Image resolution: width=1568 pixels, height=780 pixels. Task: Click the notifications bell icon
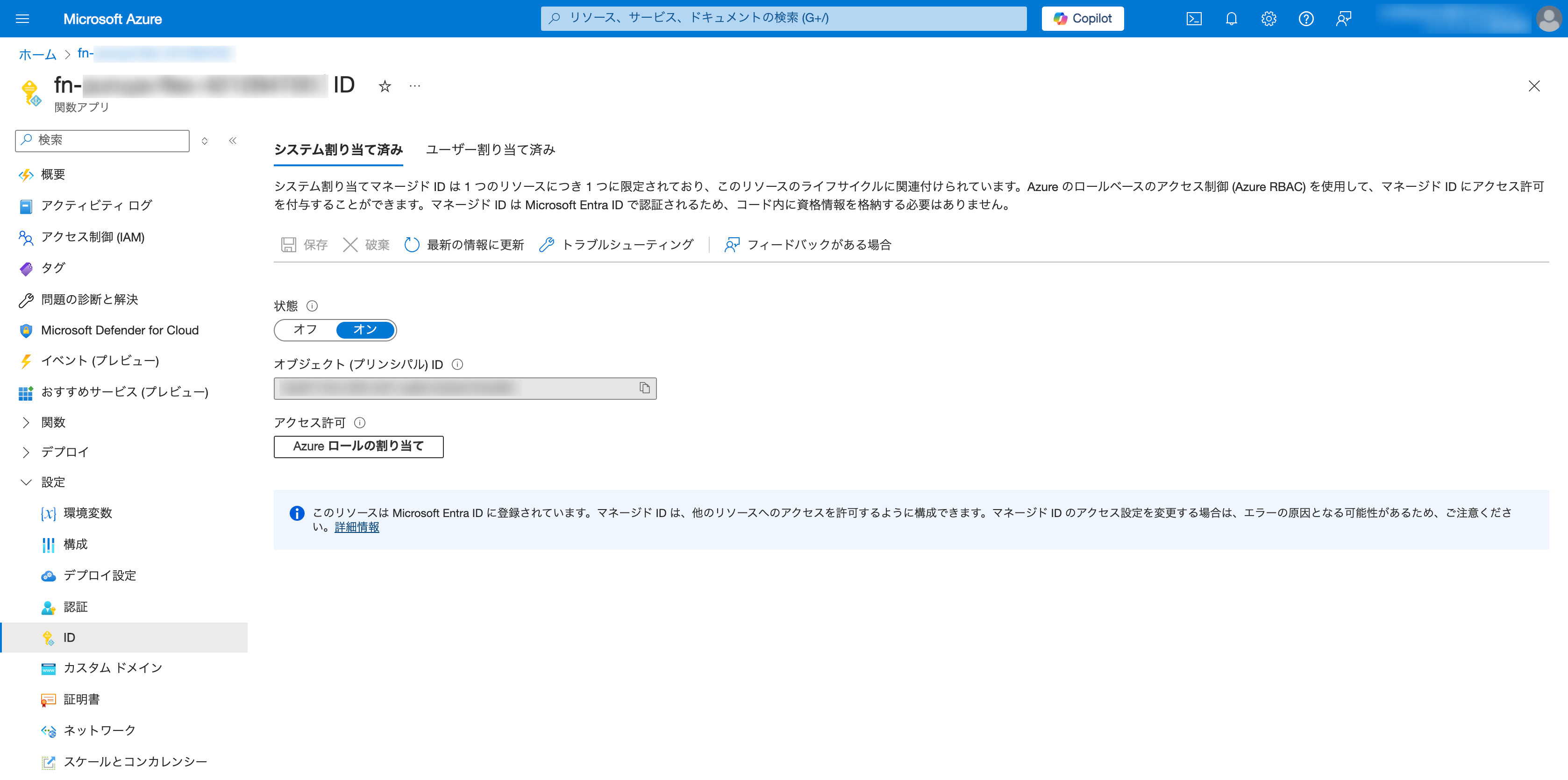(x=1231, y=19)
